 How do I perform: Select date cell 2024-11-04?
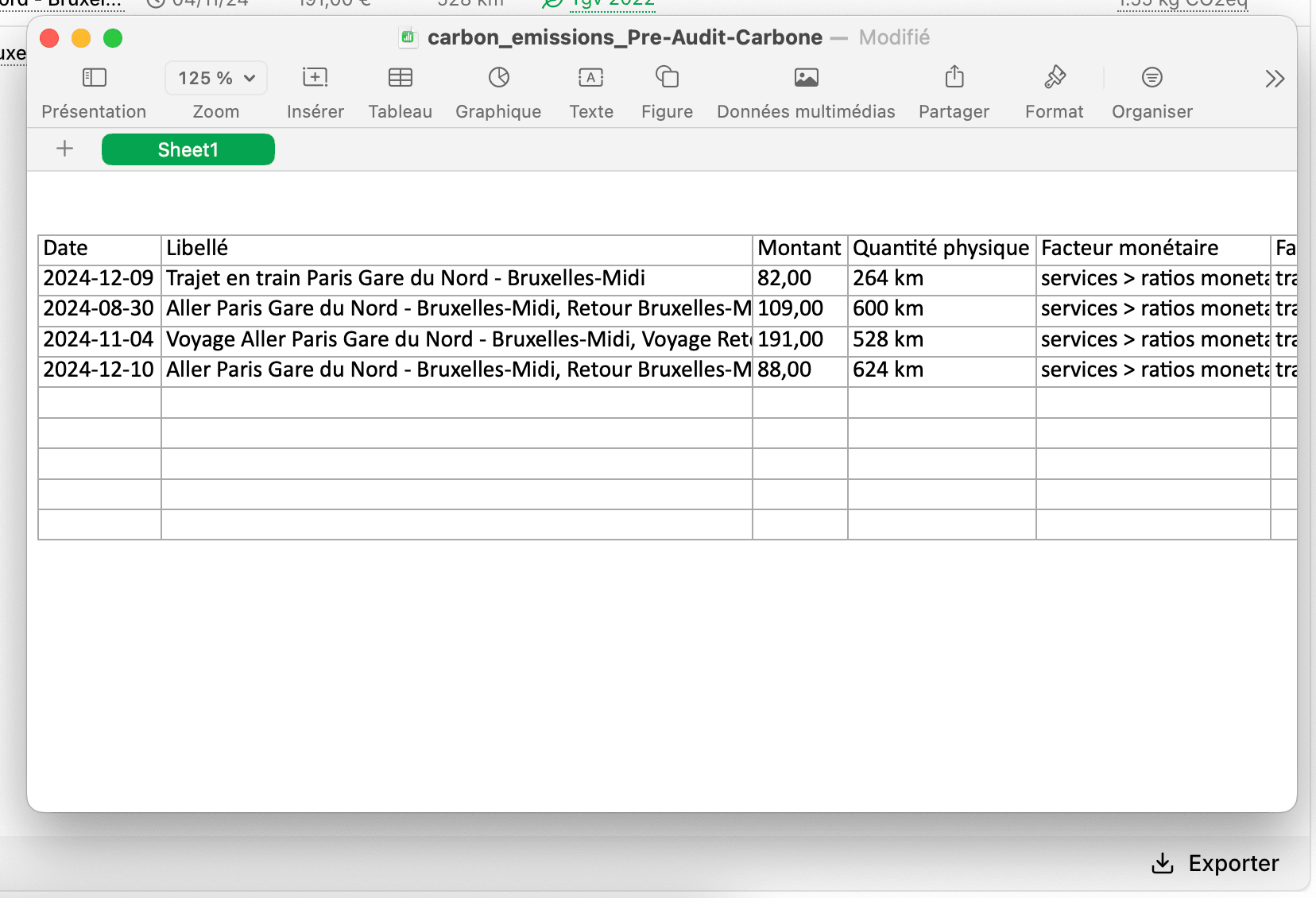[x=100, y=341]
